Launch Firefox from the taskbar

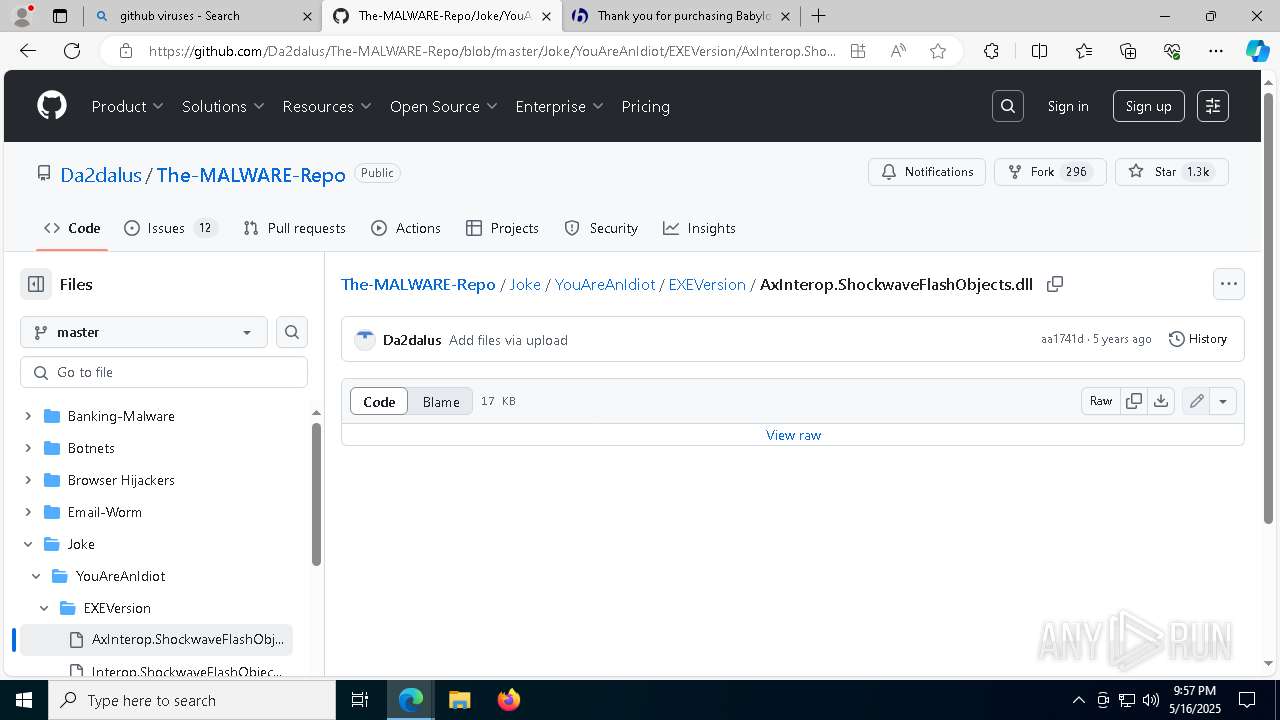[x=508, y=700]
